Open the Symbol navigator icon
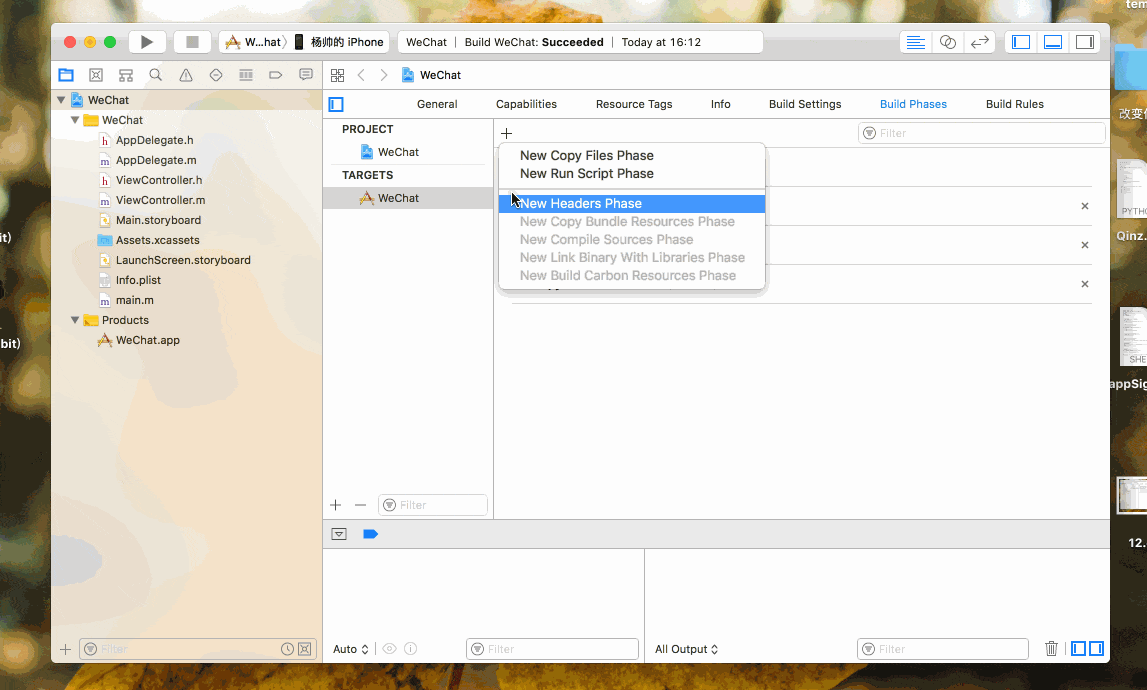 click(96, 75)
